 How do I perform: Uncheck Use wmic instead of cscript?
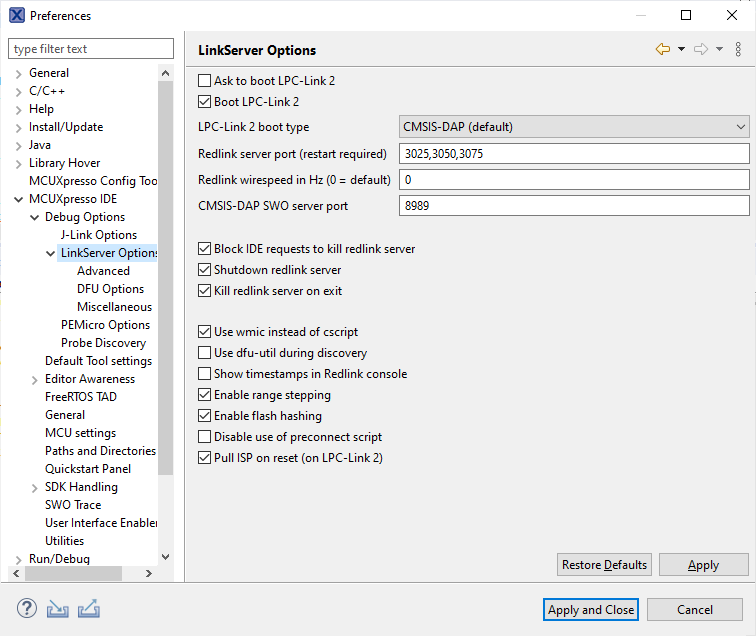click(205, 332)
